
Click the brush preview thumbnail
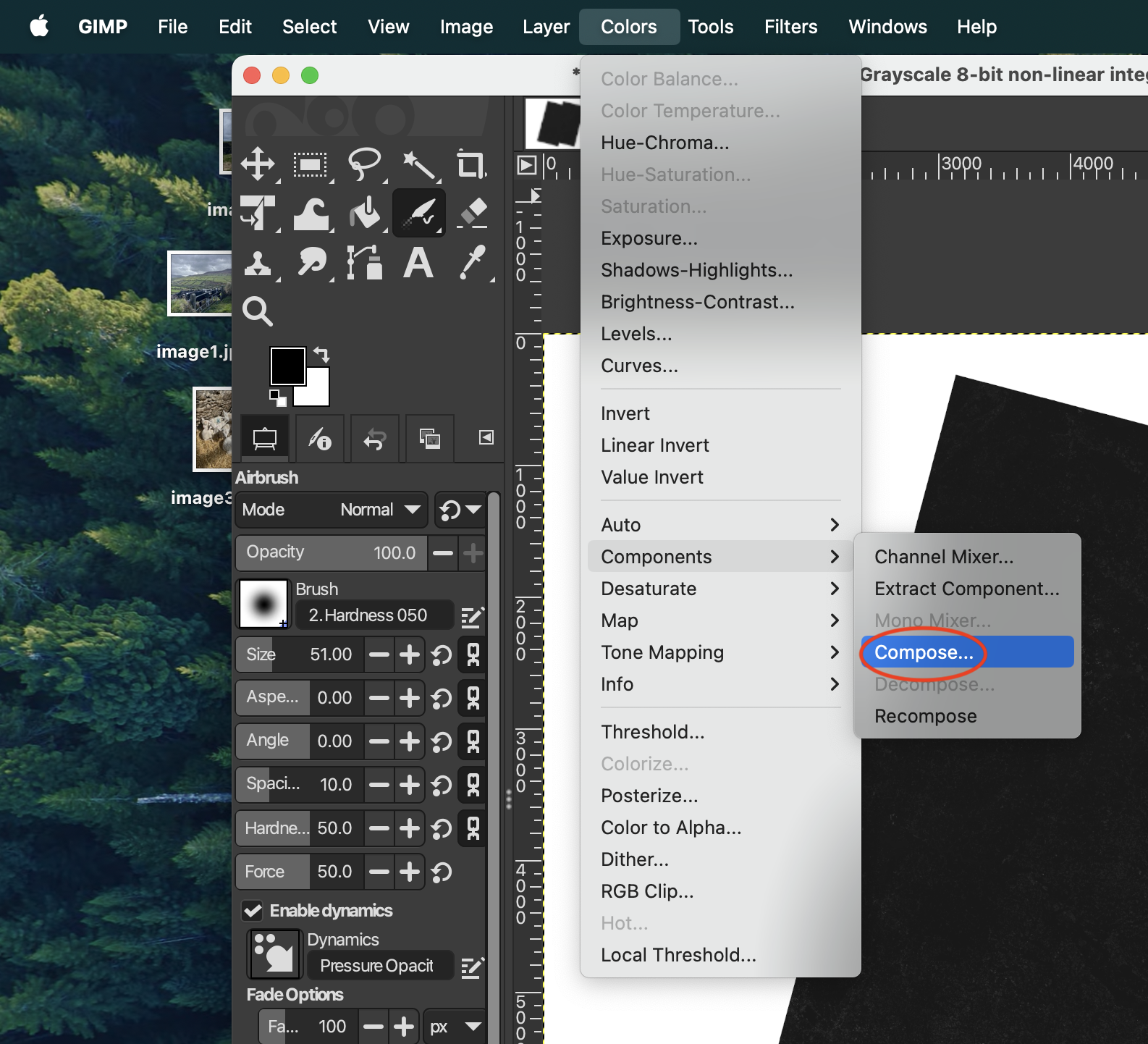click(x=264, y=604)
